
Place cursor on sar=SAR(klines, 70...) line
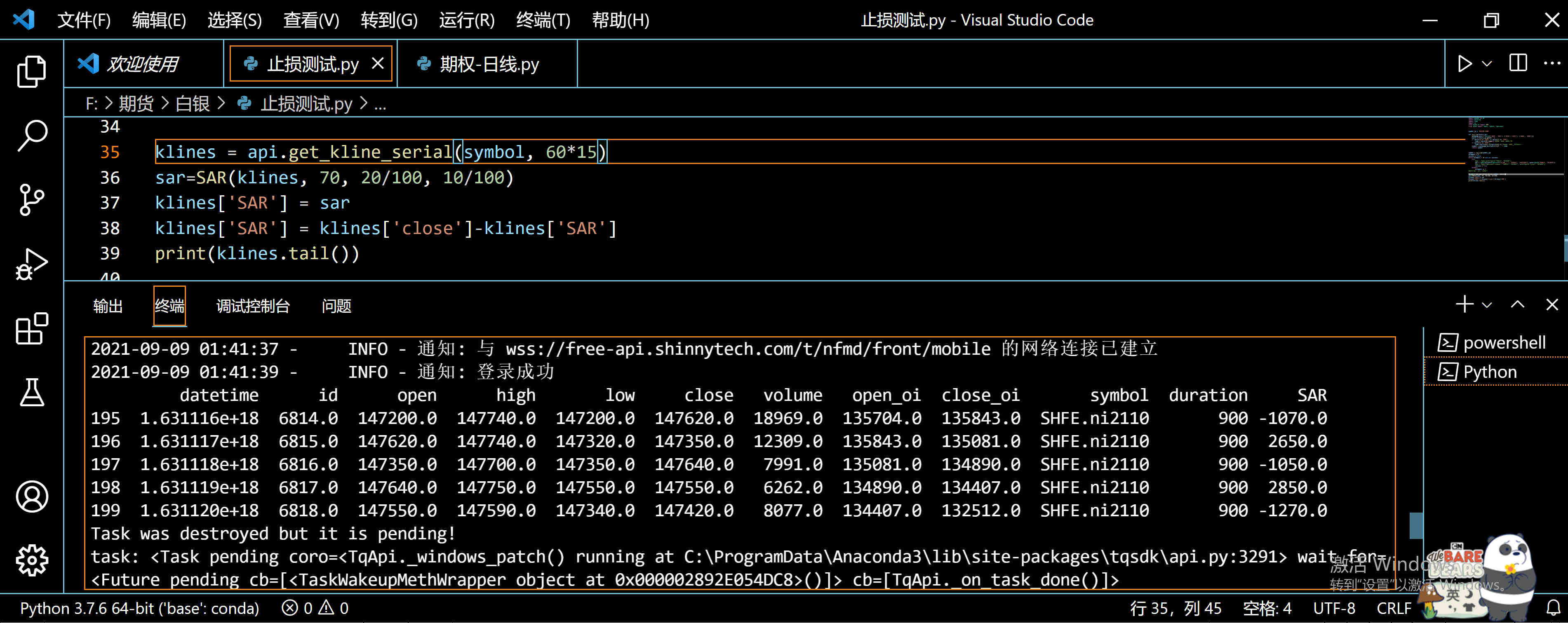(334, 178)
